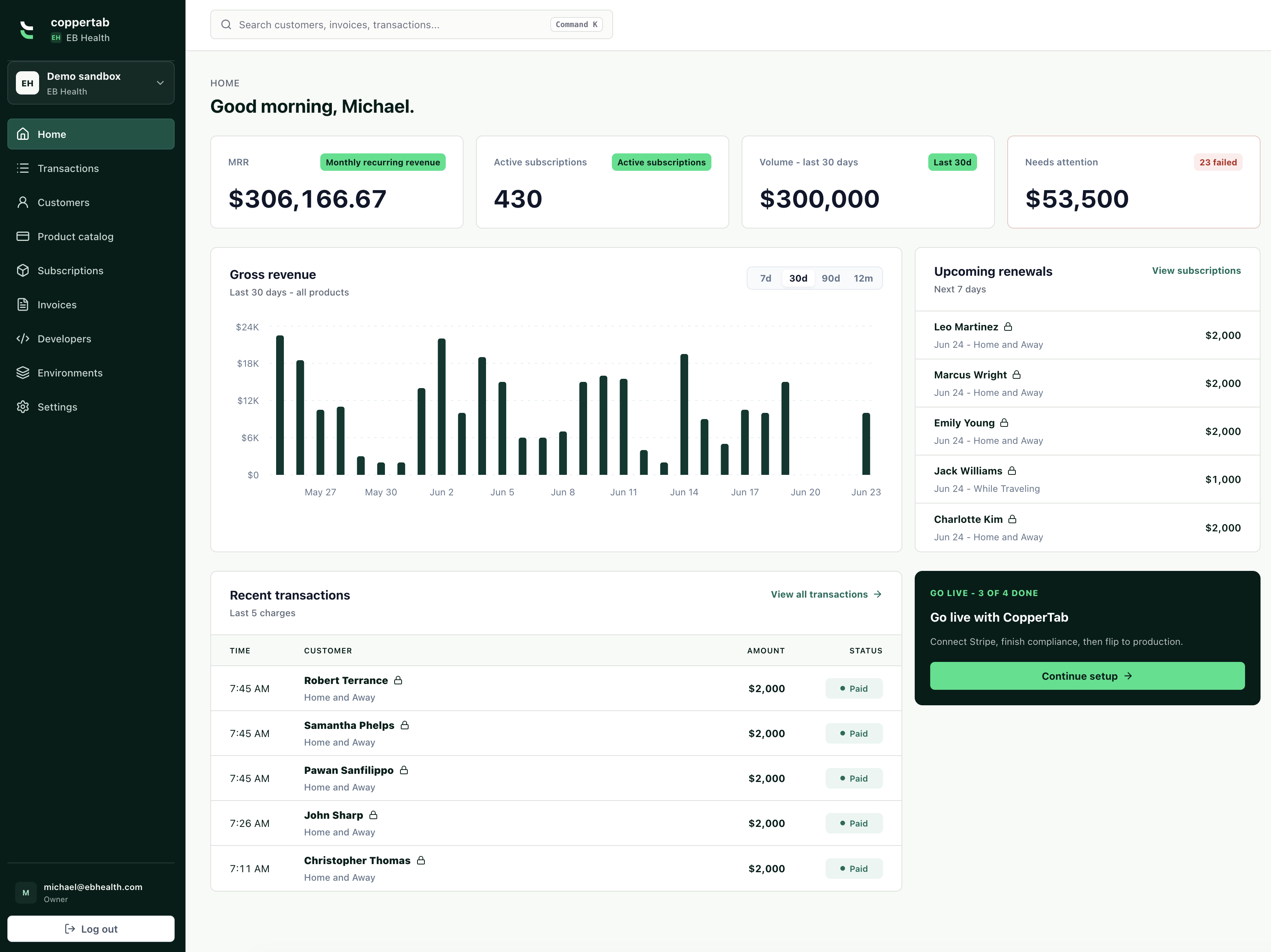Click the Monthly recurring revenue badge
Image resolution: width=1271 pixels, height=952 pixels.
point(383,162)
